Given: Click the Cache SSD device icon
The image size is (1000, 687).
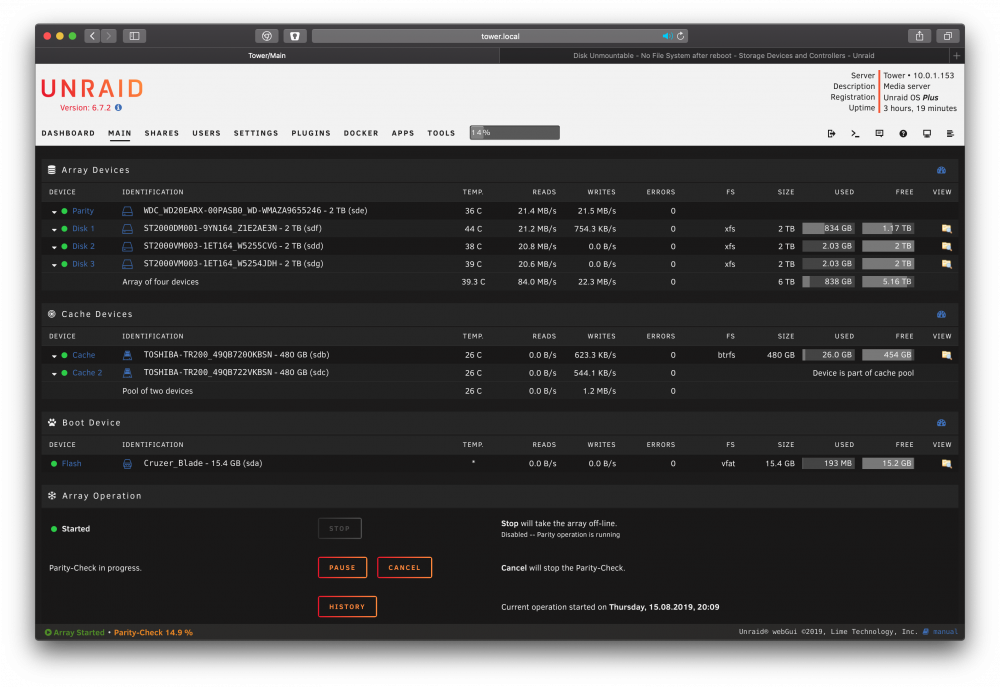Looking at the screenshot, I should click(128, 355).
